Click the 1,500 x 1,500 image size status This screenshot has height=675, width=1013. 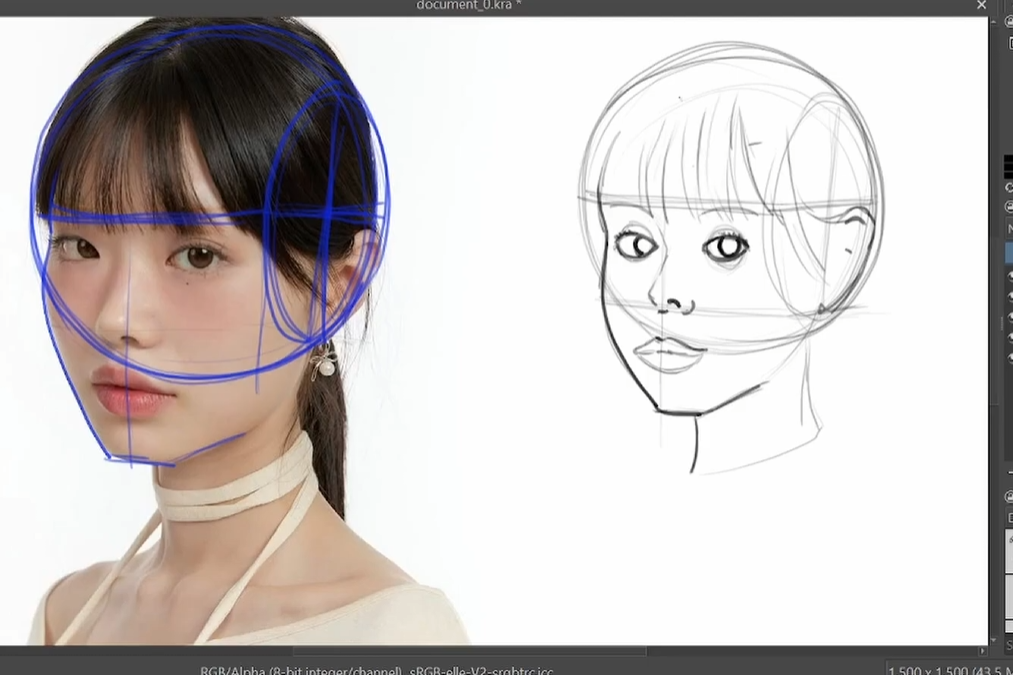point(950,670)
